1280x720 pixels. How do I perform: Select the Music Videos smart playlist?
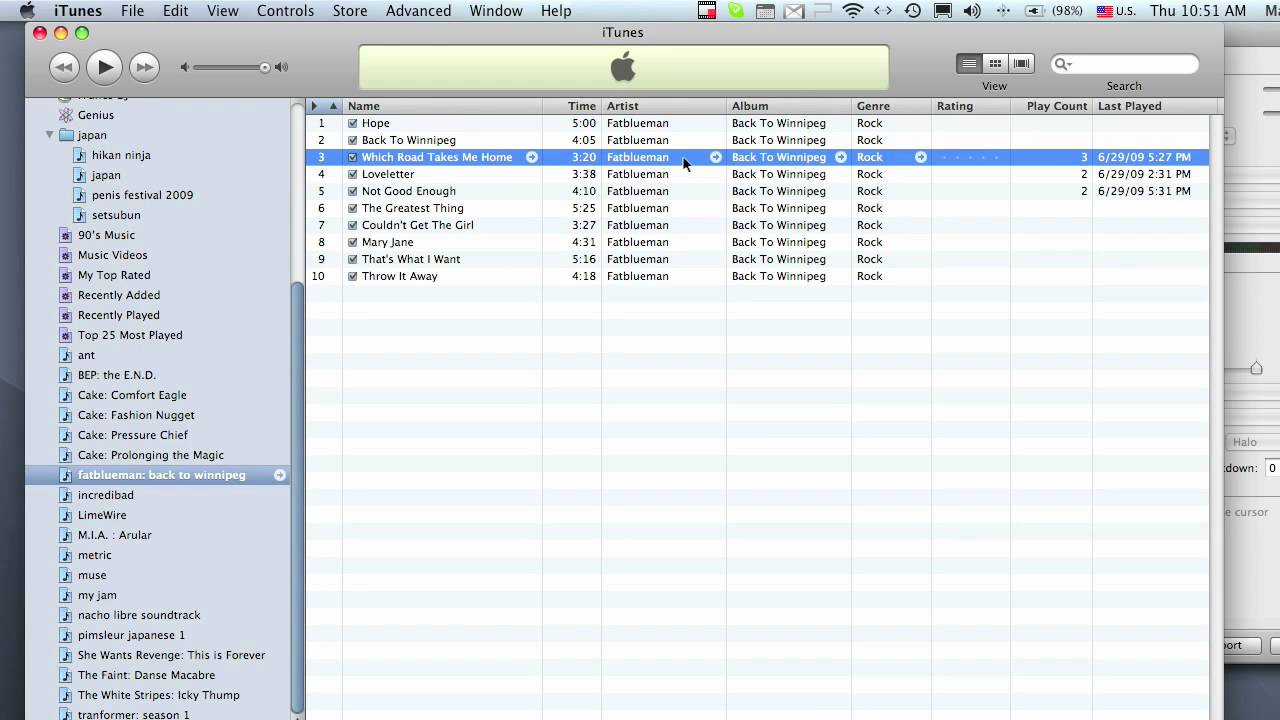112,255
